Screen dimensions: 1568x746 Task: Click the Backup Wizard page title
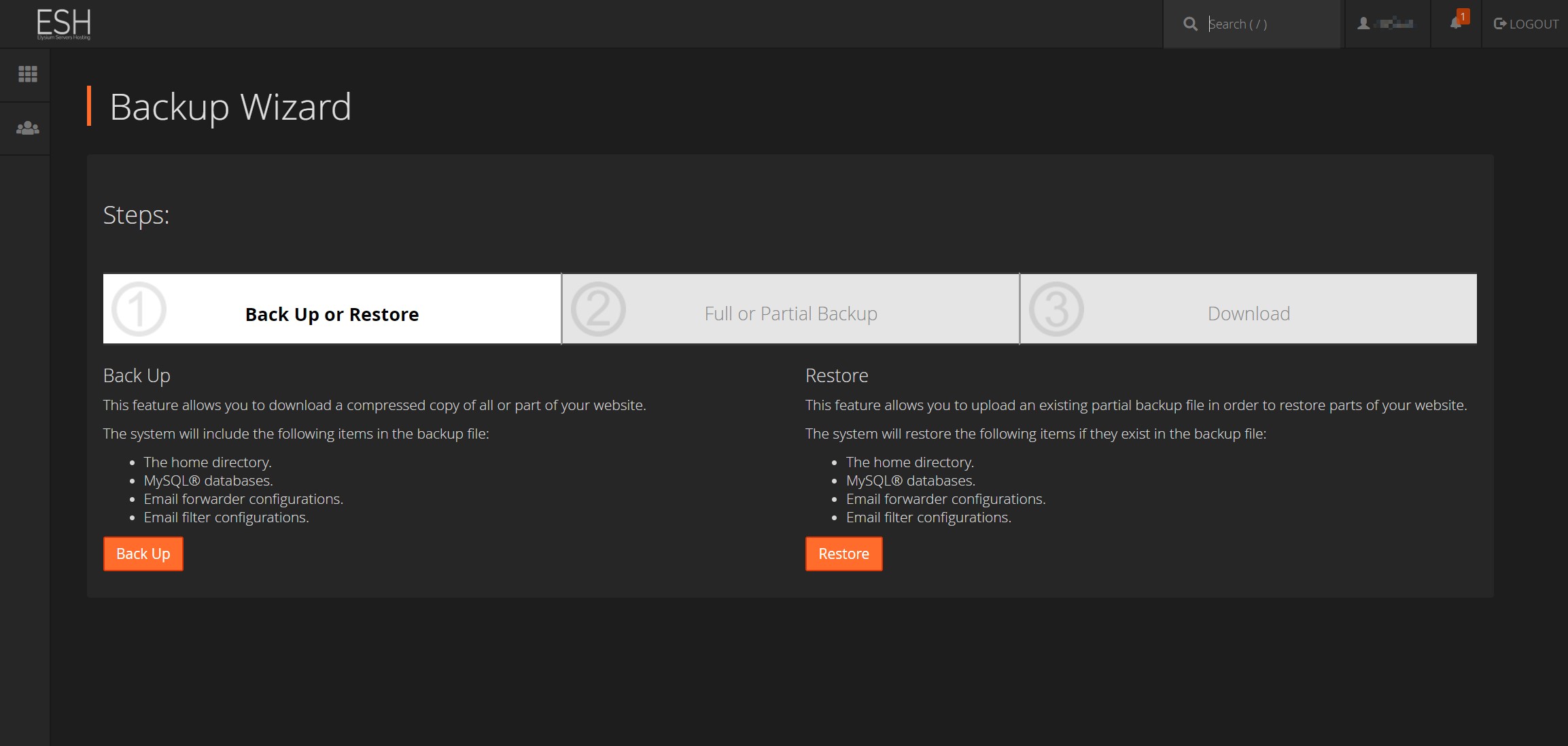(230, 107)
